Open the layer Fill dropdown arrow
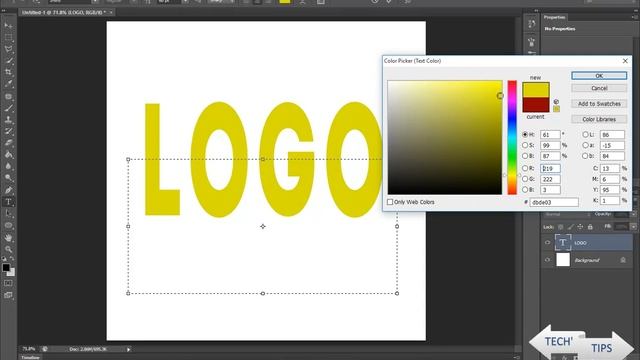Image resolution: width=640 pixels, height=360 pixels. pyautogui.click(x=633, y=227)
